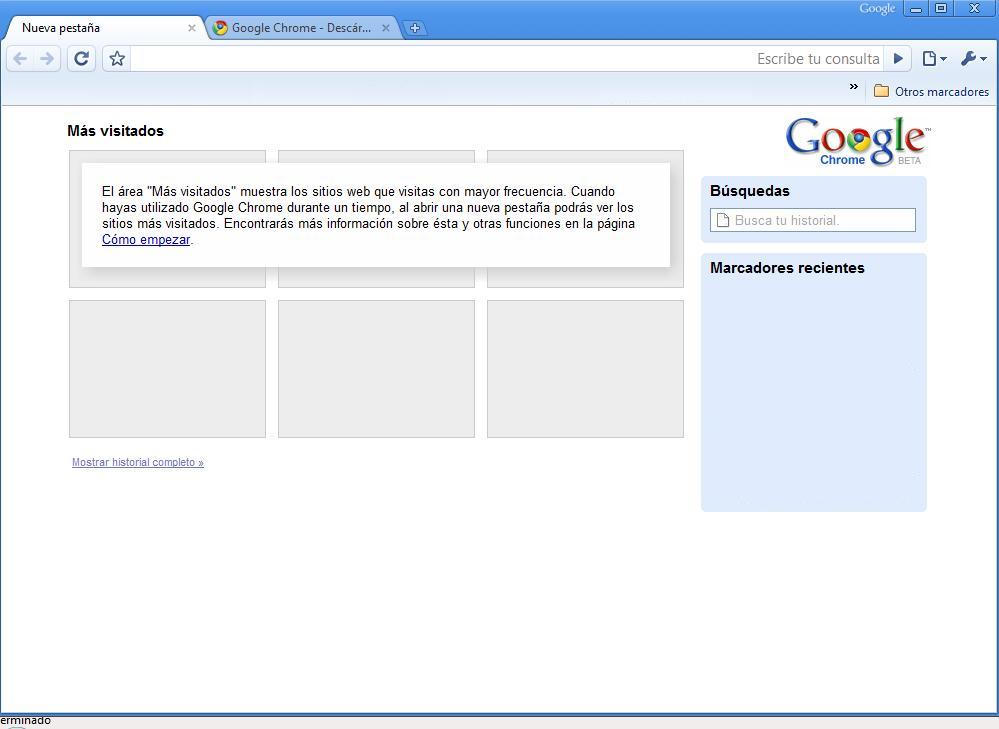Reload the current page

click(81, 59)
